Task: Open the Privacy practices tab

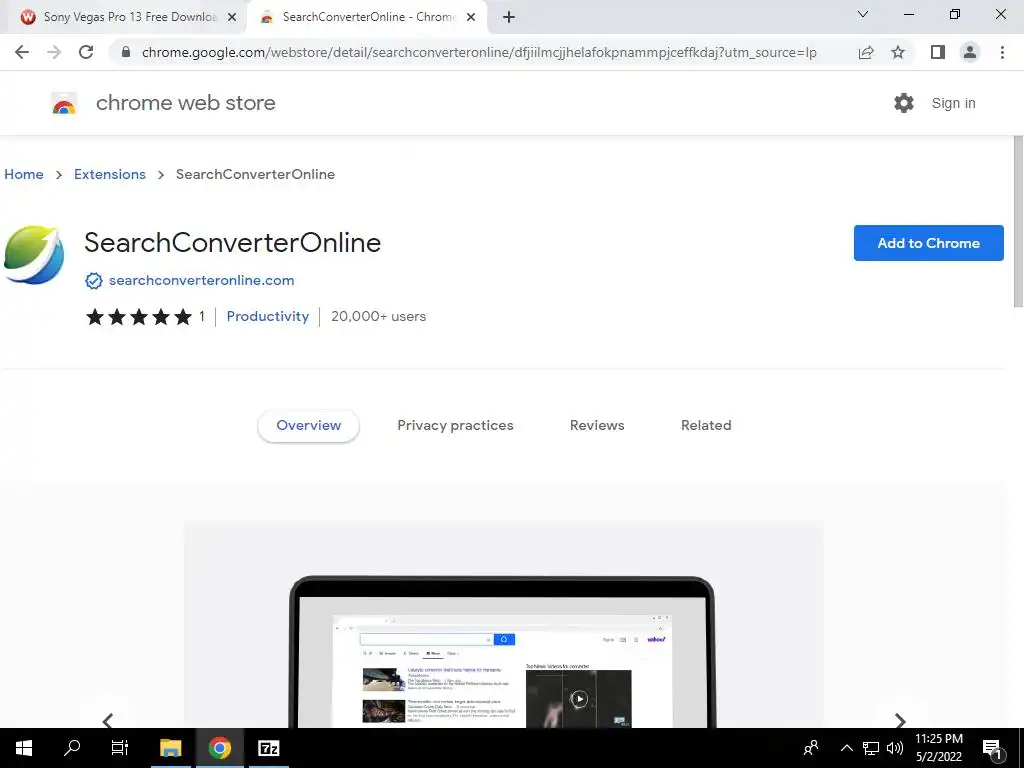Action: click(455, 426)
